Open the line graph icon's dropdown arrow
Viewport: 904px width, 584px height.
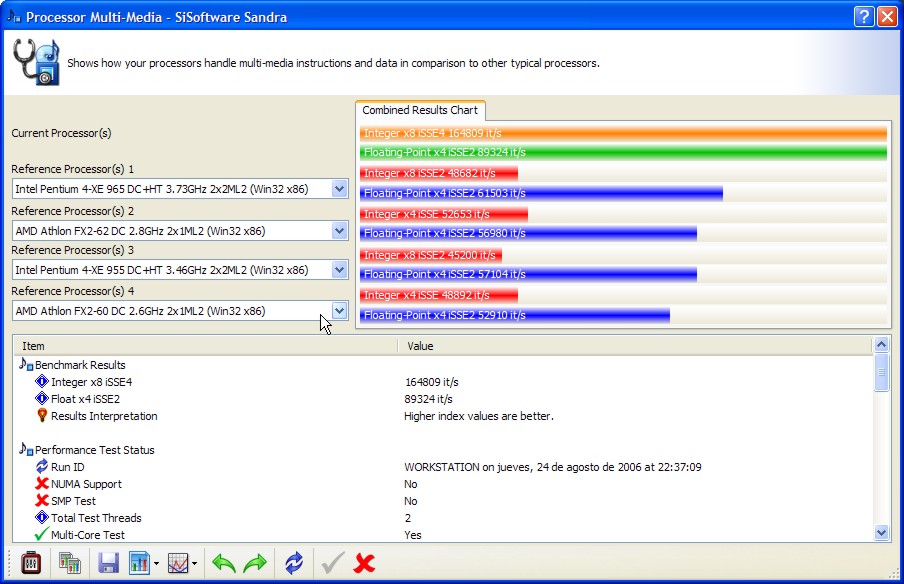point(194,563)
